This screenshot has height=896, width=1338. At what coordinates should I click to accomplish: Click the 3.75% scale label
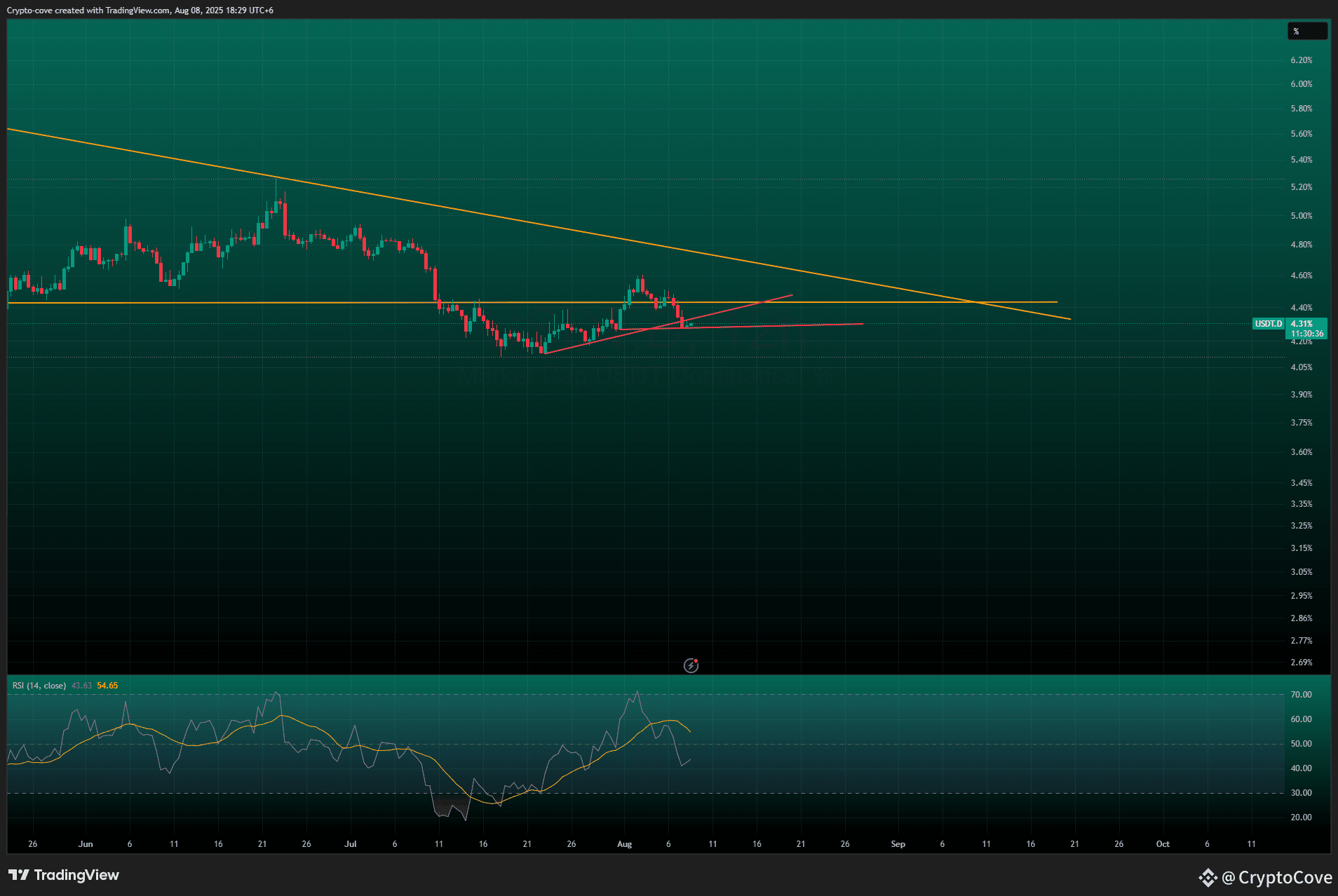pos(1302,423)
